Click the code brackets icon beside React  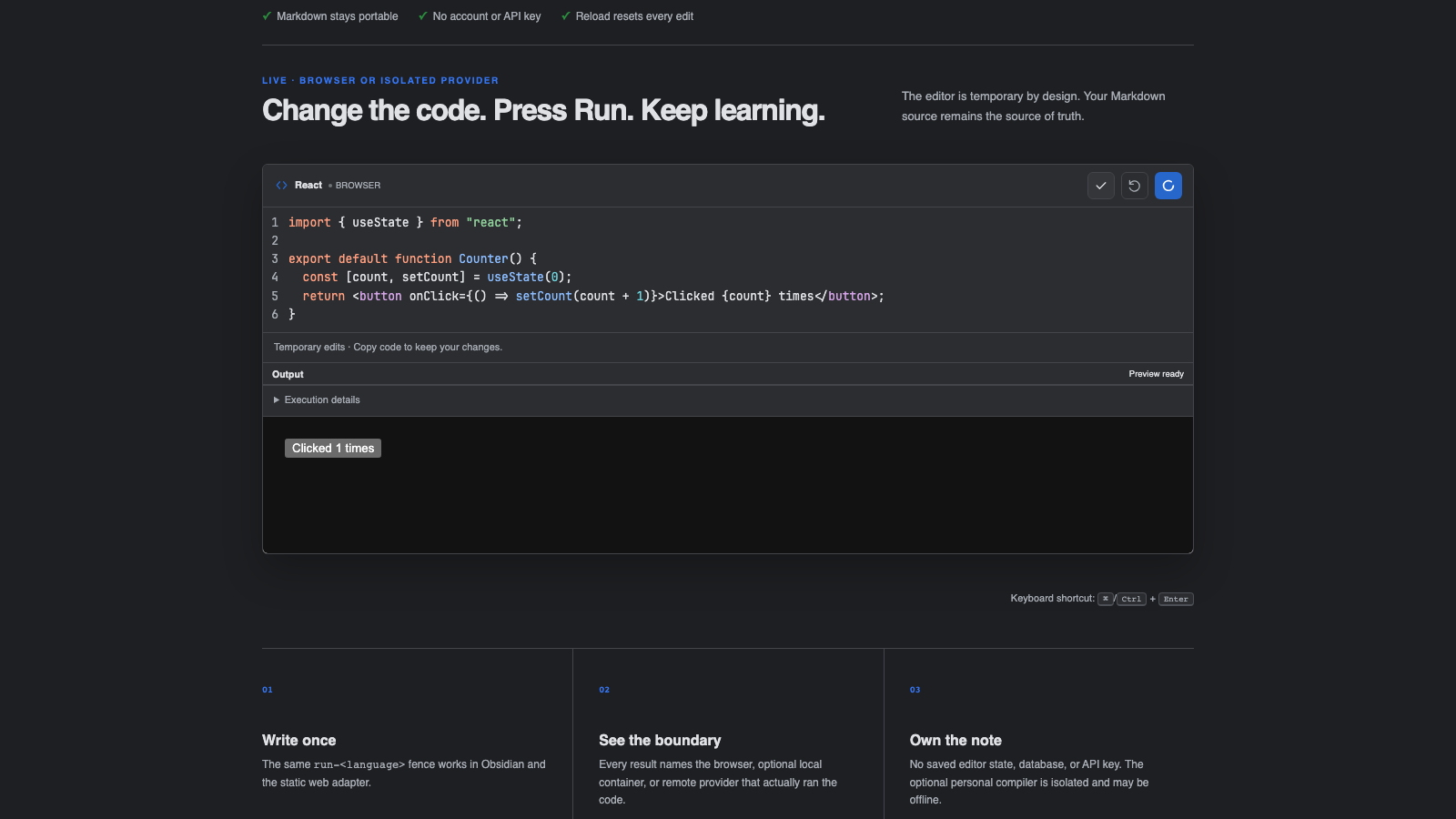282,186
